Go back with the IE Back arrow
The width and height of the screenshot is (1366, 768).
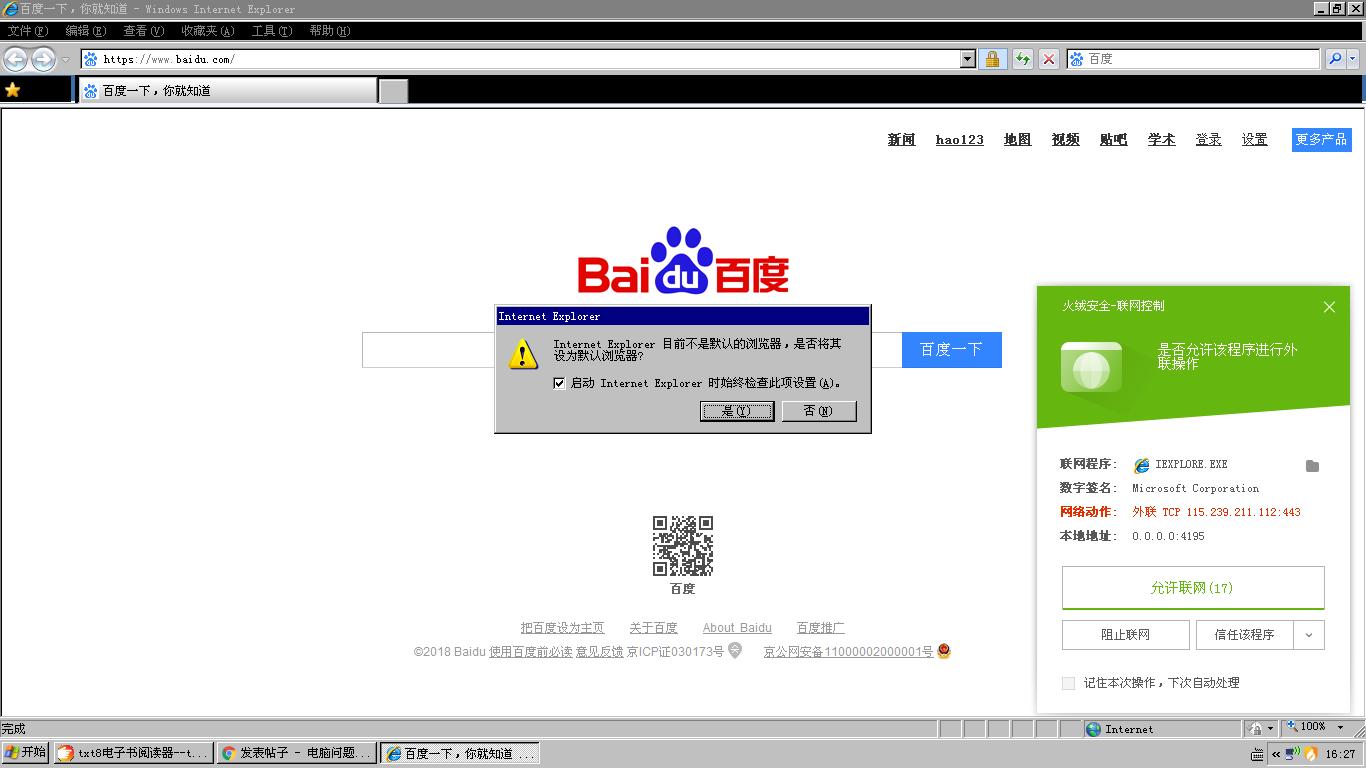15,59
